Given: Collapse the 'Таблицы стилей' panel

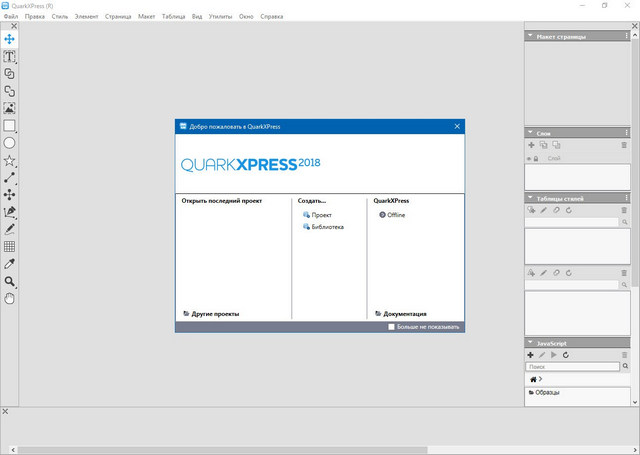Looking at the screenshot, I should 530,198.
